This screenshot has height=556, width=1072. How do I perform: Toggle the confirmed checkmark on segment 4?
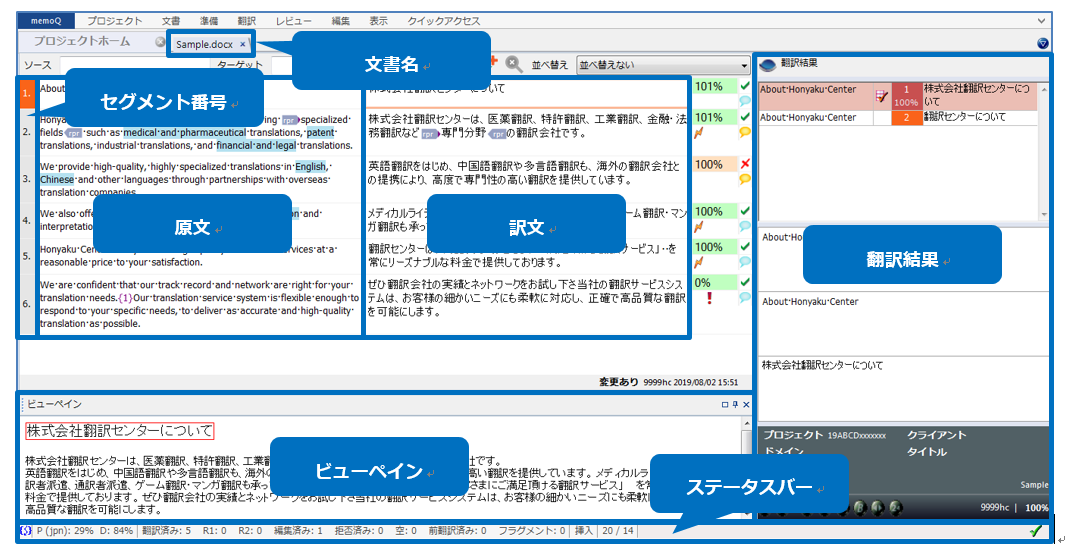point(744,212)
